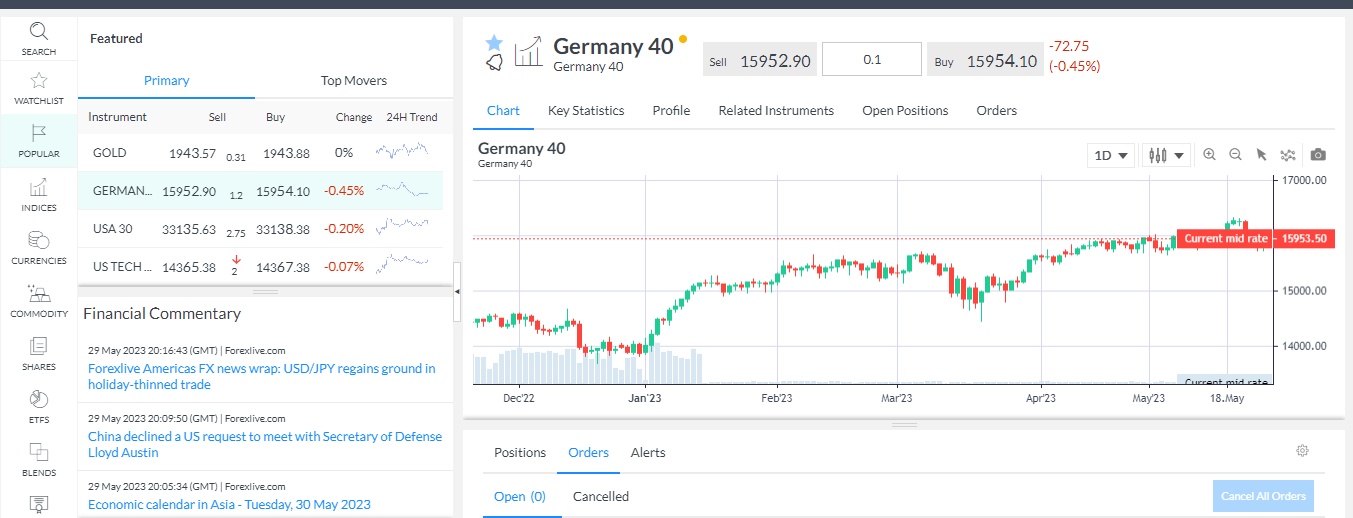
Task: Toggle price alert bell for Germany 40
Action: (494, 63)
